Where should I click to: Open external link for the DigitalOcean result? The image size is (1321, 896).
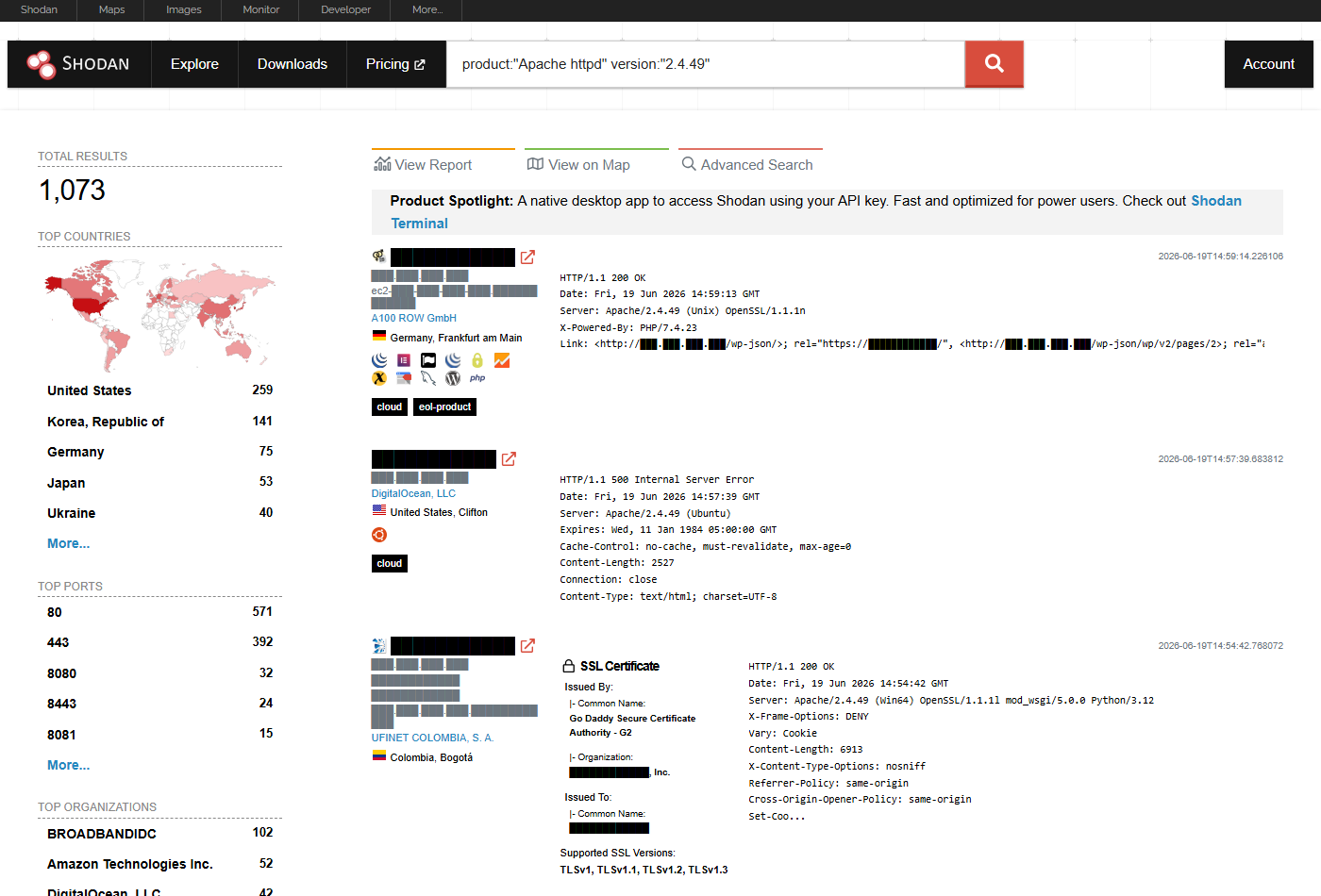coord(509,459)
